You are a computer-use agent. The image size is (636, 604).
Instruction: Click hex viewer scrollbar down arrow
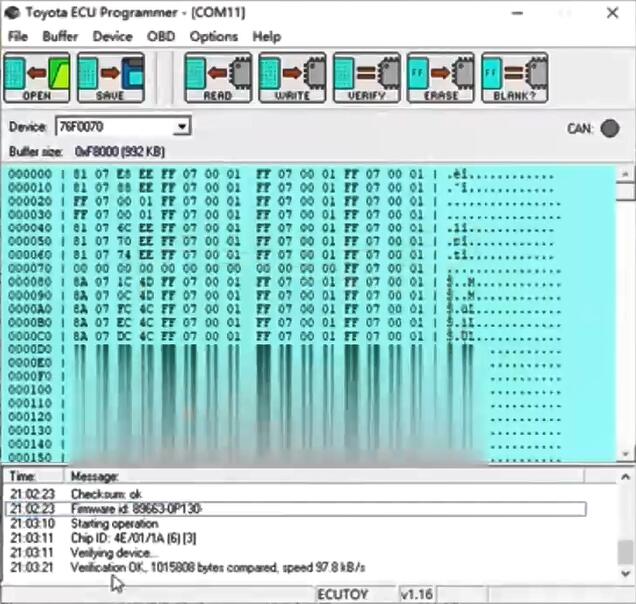point(625,454)
